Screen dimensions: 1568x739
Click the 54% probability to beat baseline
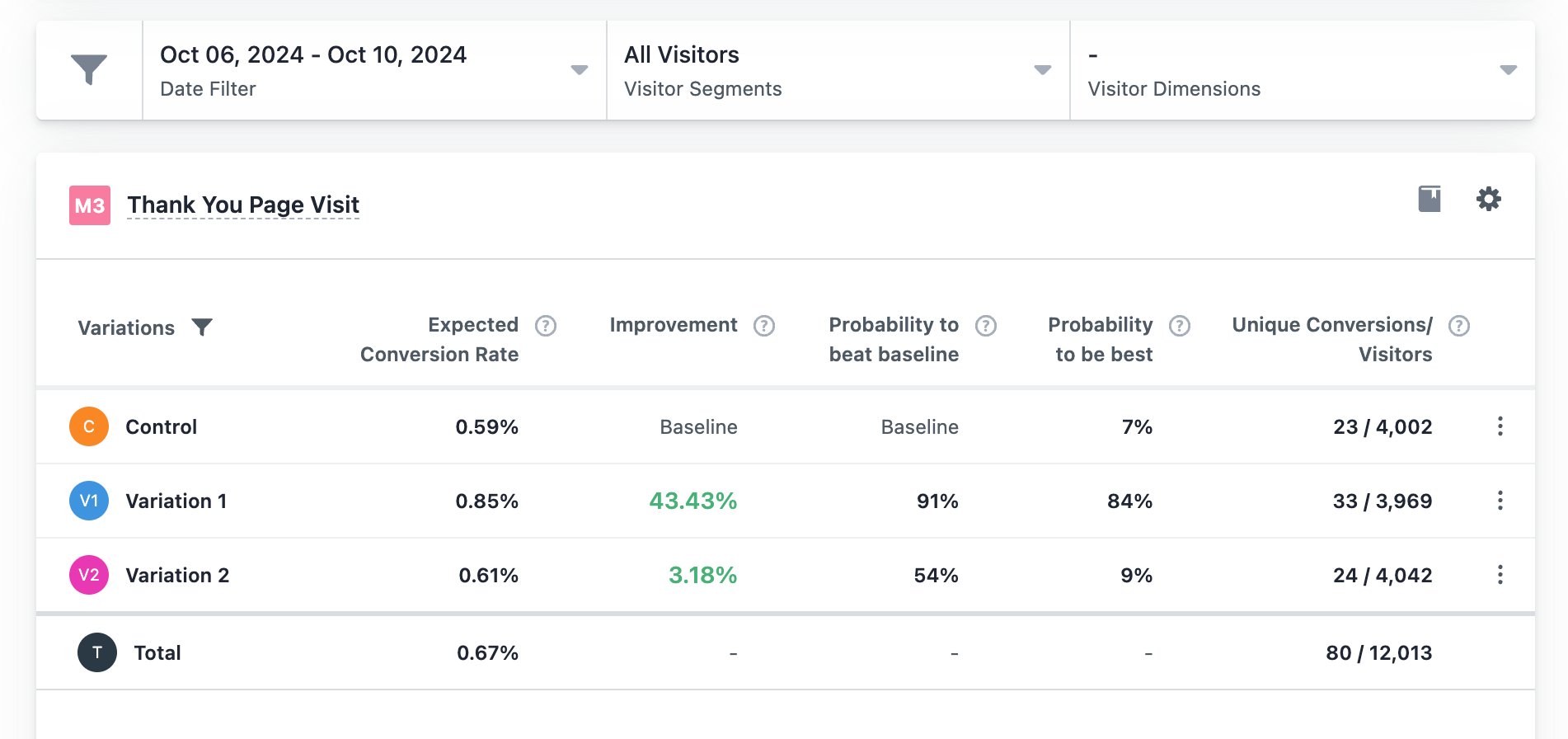[x=937, y=576]
